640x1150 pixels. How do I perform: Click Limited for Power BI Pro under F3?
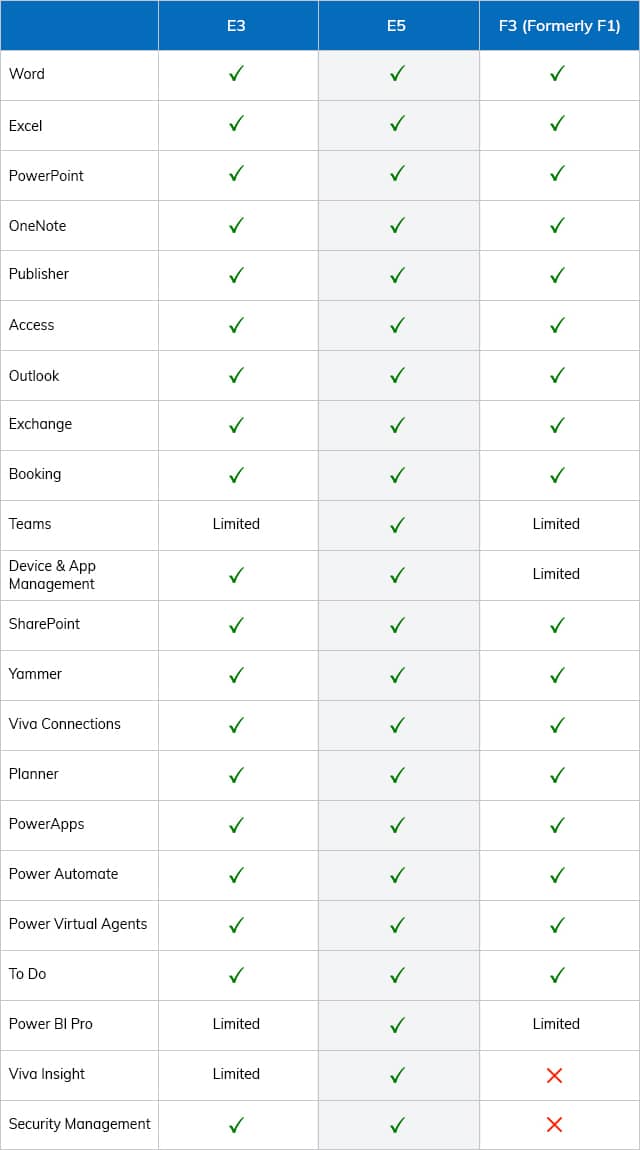pos(556,1024)
